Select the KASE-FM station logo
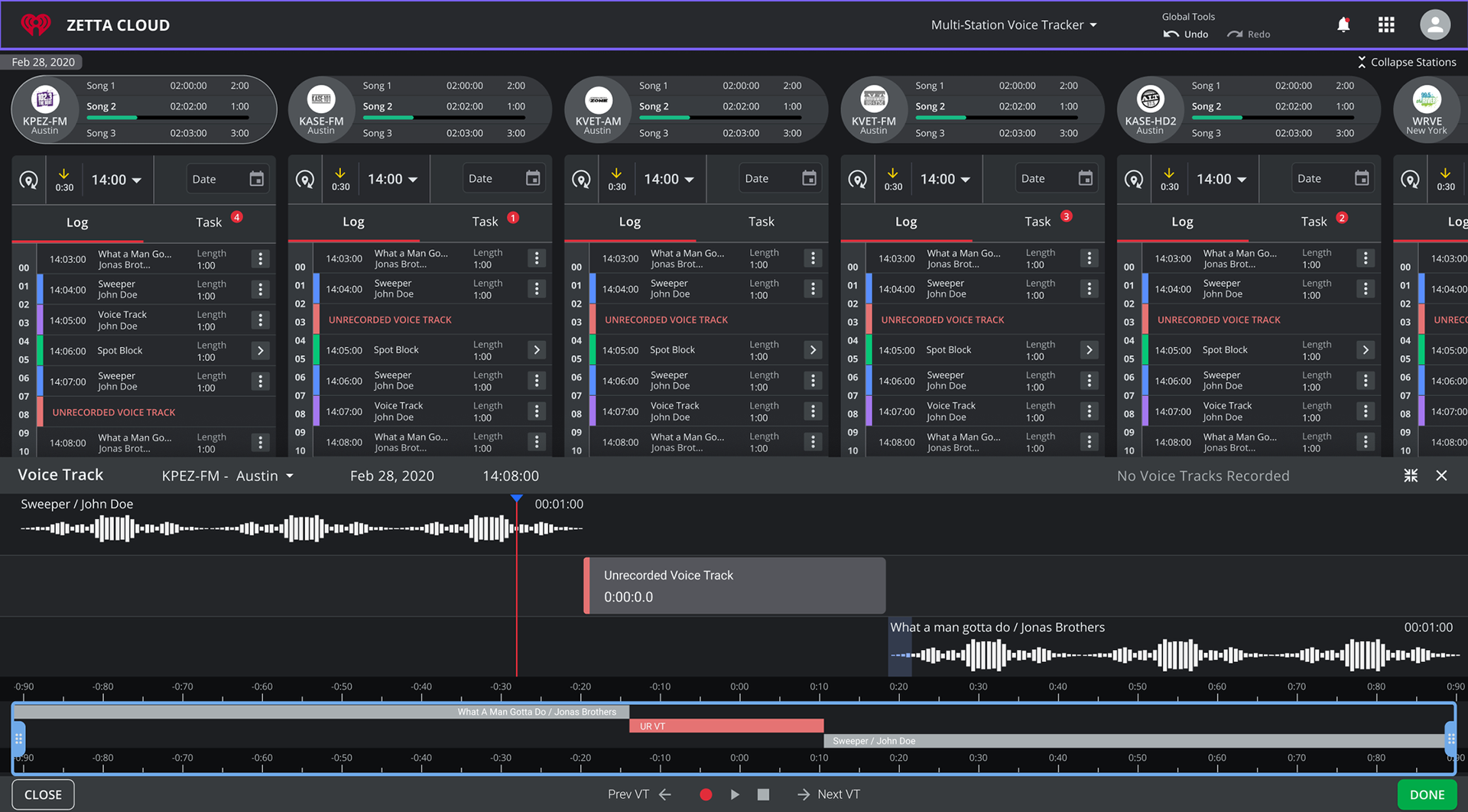The image size is (1468, 812). tap(321, 99)
